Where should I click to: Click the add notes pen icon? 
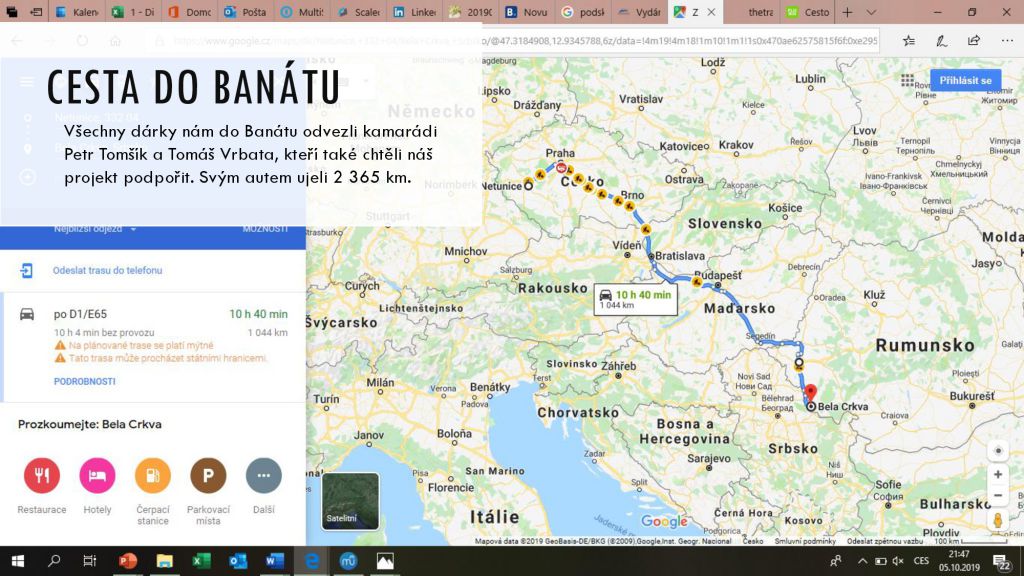point(941,40)
